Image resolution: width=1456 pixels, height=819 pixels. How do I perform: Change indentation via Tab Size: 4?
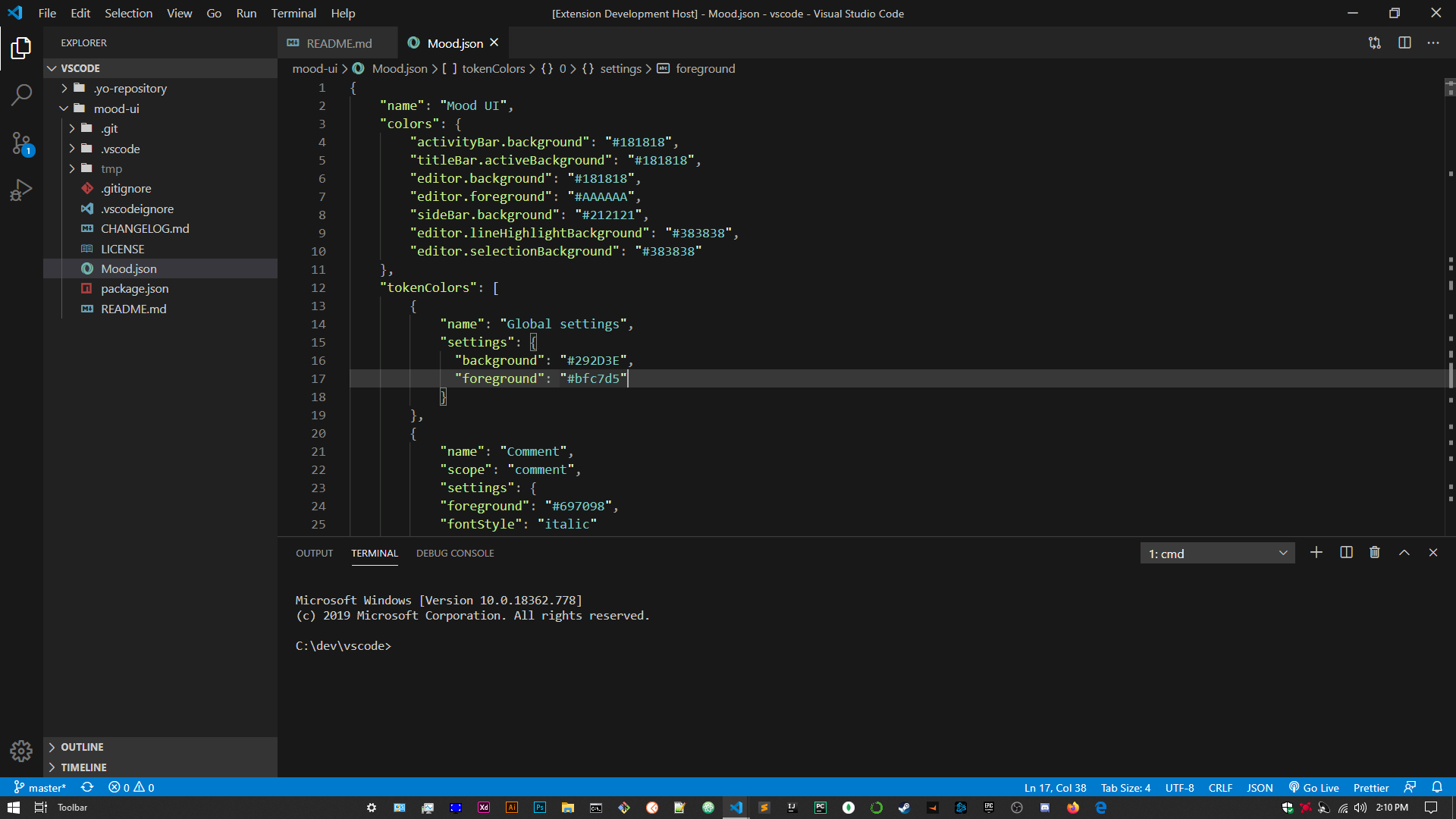(x=1125, y=787)
